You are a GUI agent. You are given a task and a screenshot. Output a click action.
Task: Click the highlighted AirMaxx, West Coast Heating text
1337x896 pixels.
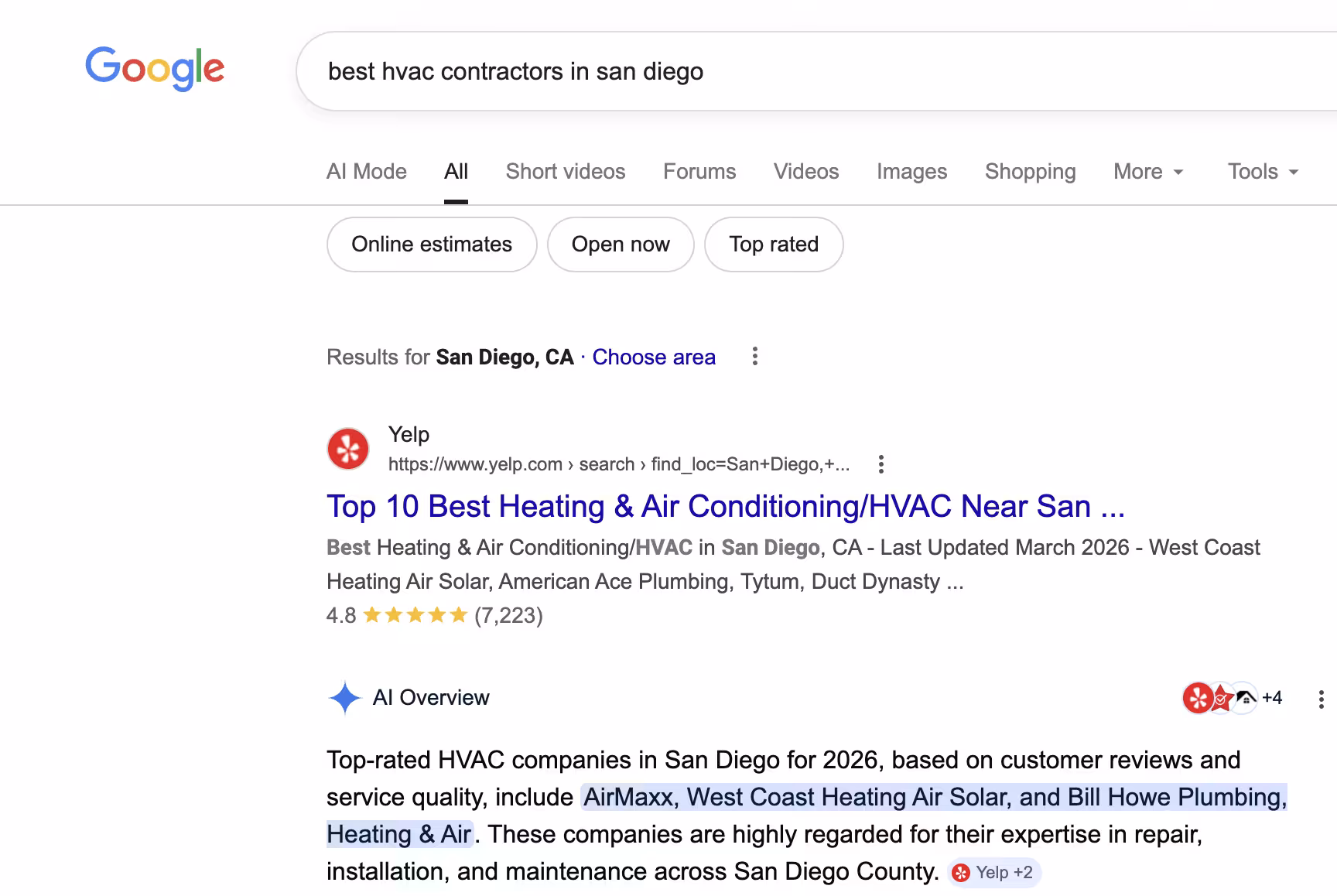(806, 816)
